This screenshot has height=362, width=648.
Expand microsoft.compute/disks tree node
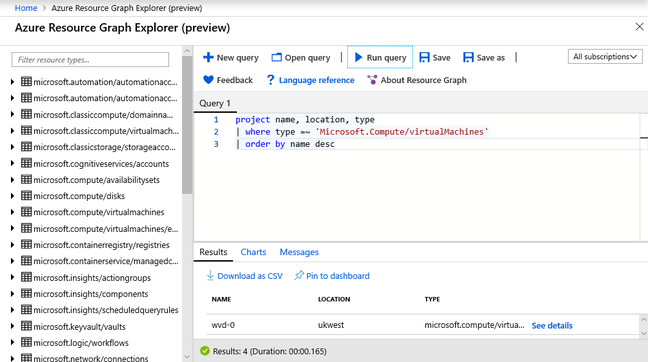(x=12, y=196)
